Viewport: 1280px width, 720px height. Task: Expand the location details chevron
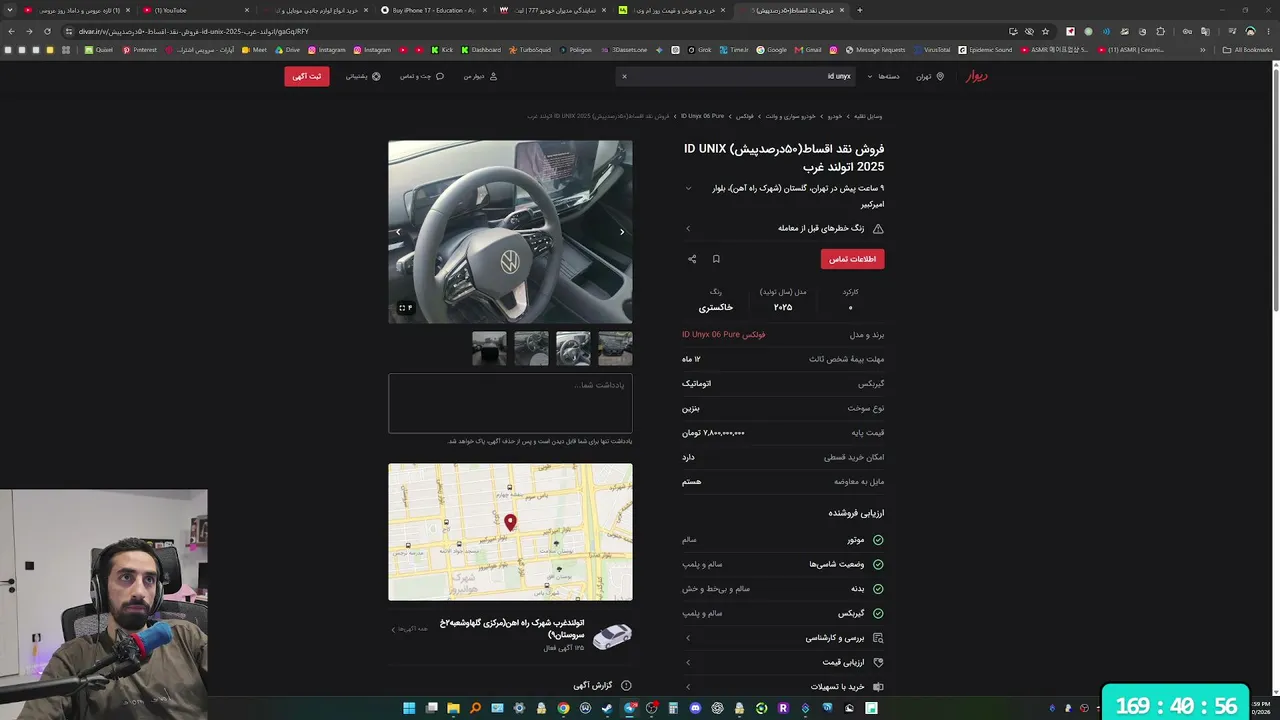click(688, 188)
